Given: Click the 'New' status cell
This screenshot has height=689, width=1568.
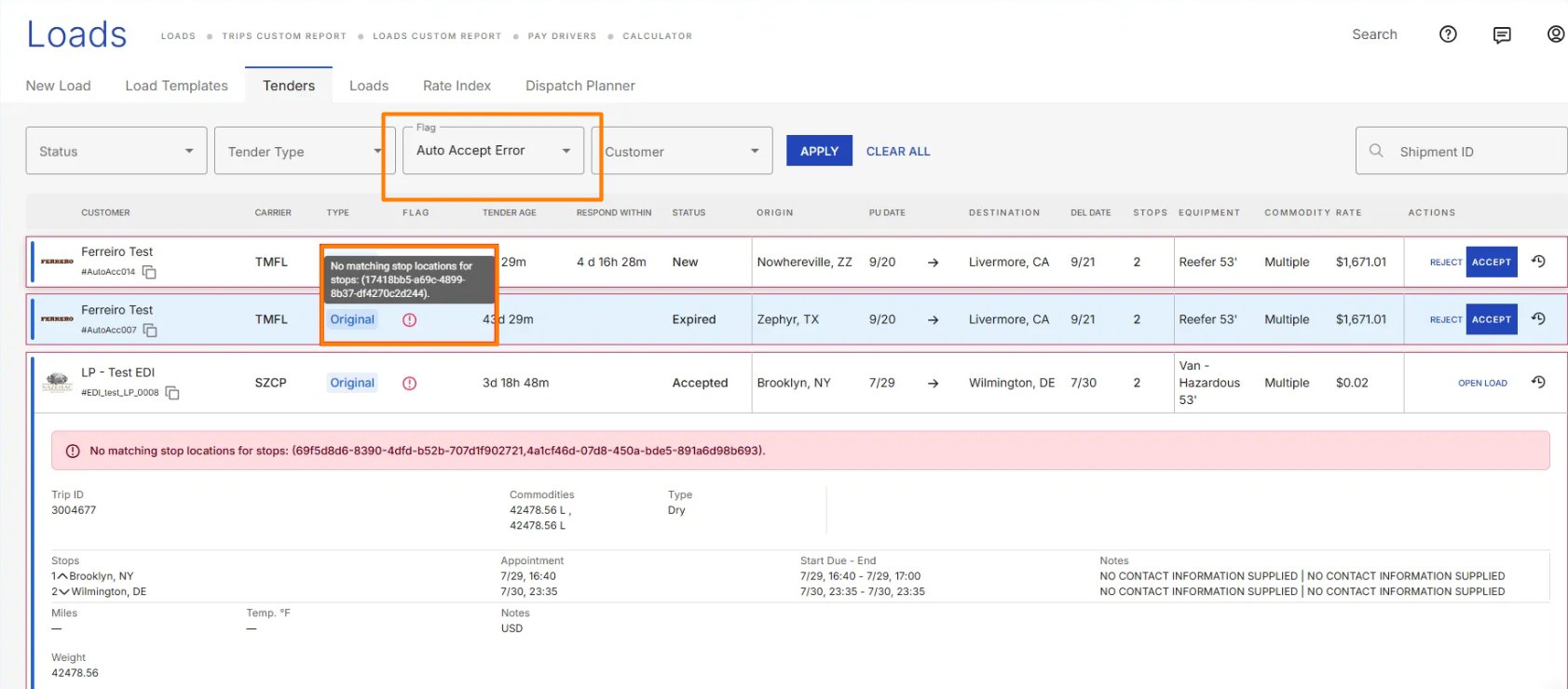Looking at the screenshot, I should click(685, 262).
